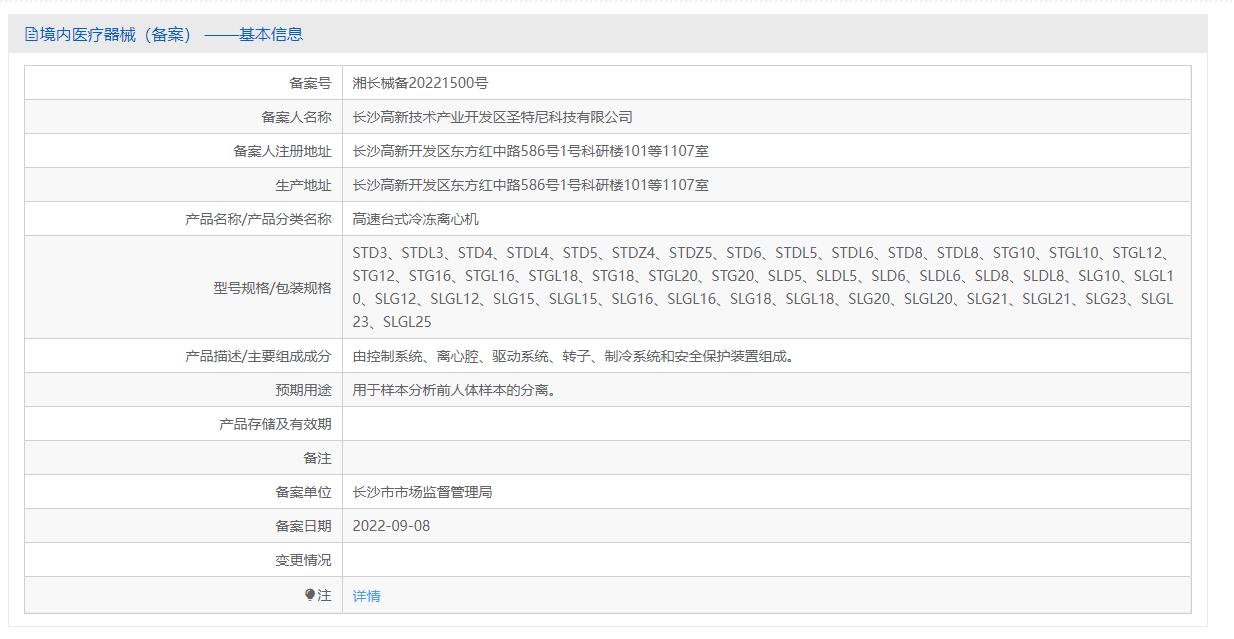The height and width of the screenshot is (639, 1234).
Task: Select the 湘长械备20221500号 record number
Action: pyautogui.click(x=420, y=83)
